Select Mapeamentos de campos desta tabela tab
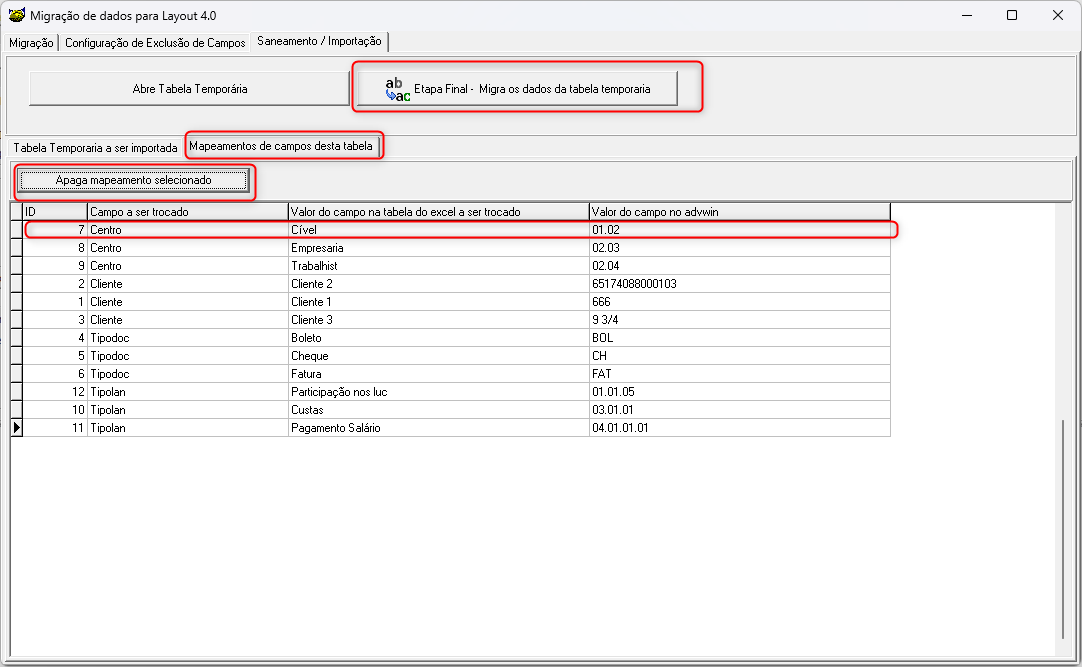This screenshot has height=667, width=1082. 281,146
